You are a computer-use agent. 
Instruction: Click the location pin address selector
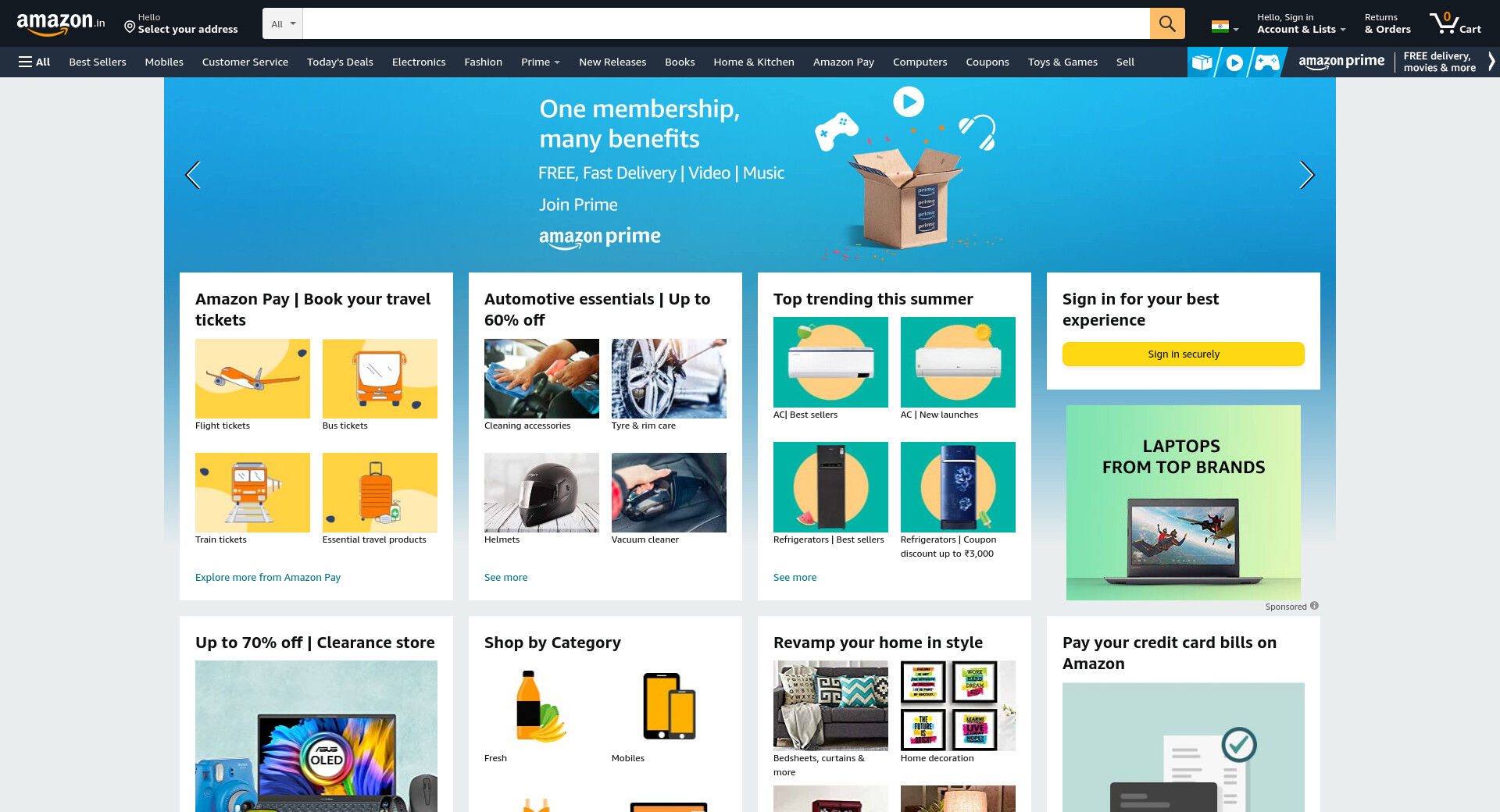pos(181,23)
